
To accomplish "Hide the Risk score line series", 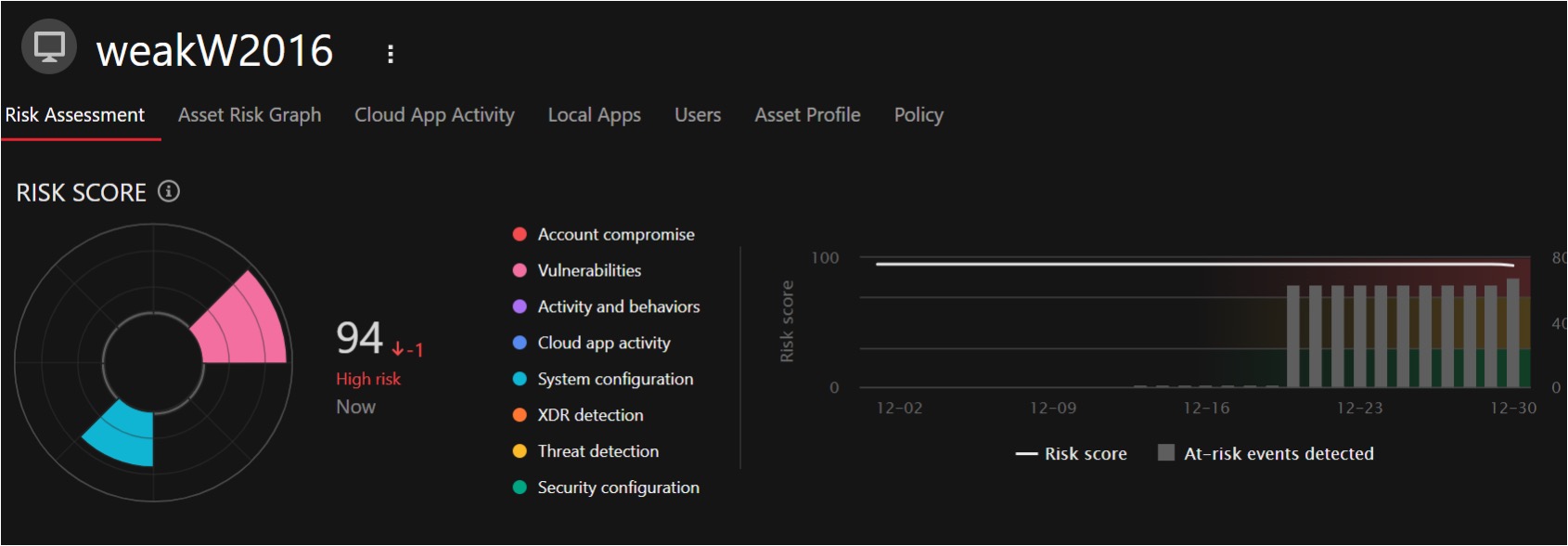I will 1072,454.
